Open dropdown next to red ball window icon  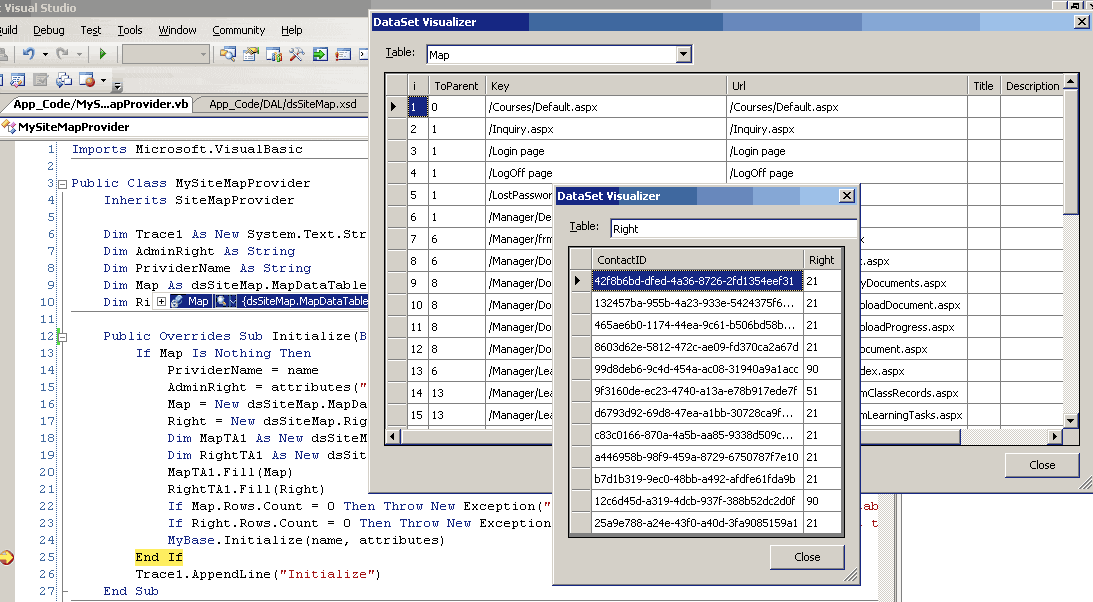(x=103, y=81)
